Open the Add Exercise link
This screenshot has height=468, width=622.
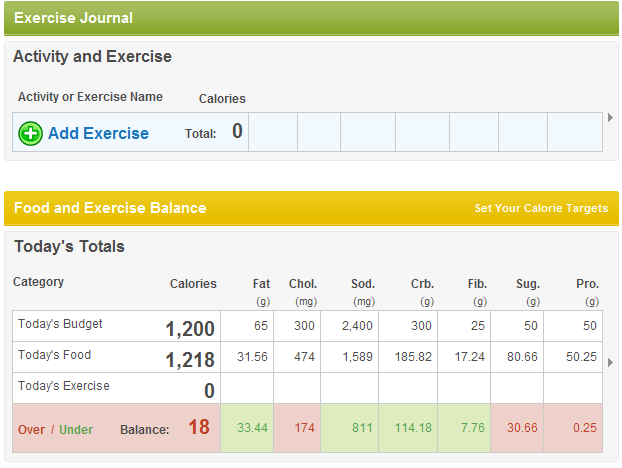click(98, 133)
